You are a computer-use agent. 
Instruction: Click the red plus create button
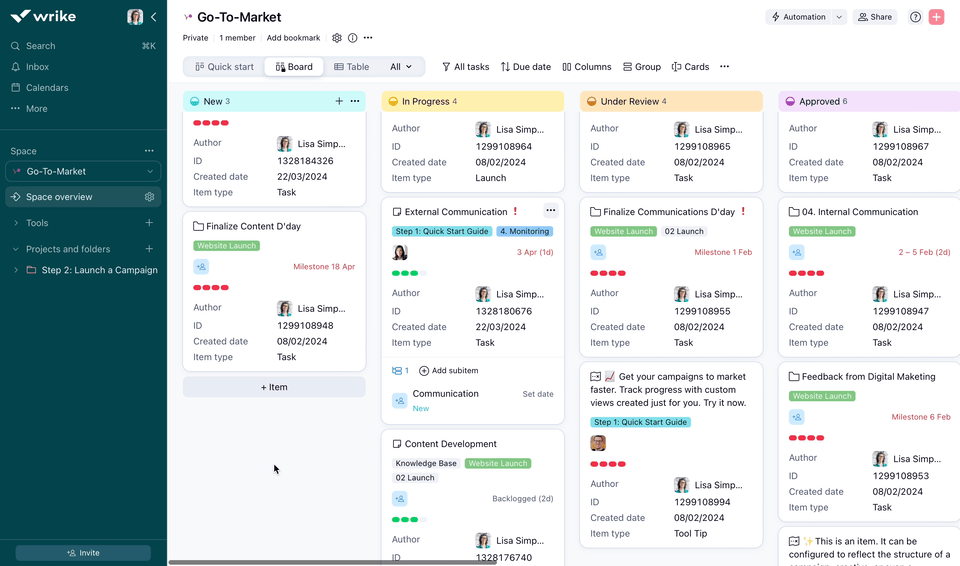(x=936, y=17)
